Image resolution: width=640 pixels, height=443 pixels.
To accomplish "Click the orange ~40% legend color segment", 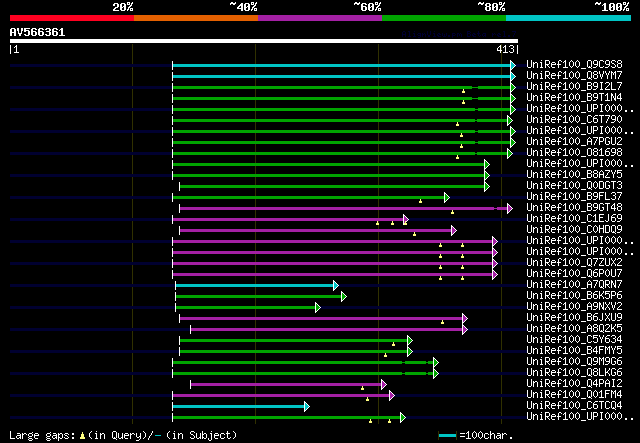I will pos(196,18).
